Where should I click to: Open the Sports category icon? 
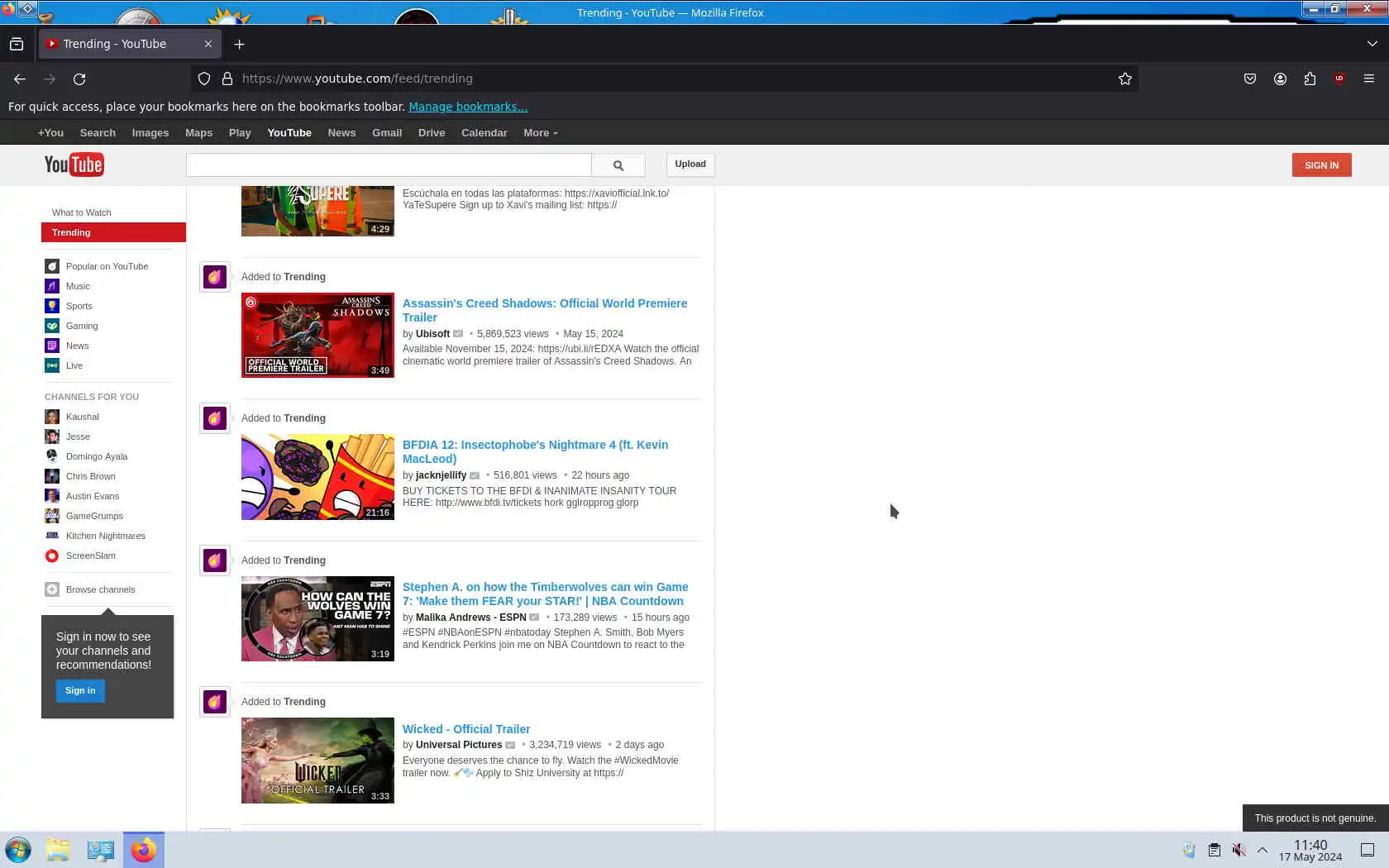(x=52, y=306)
